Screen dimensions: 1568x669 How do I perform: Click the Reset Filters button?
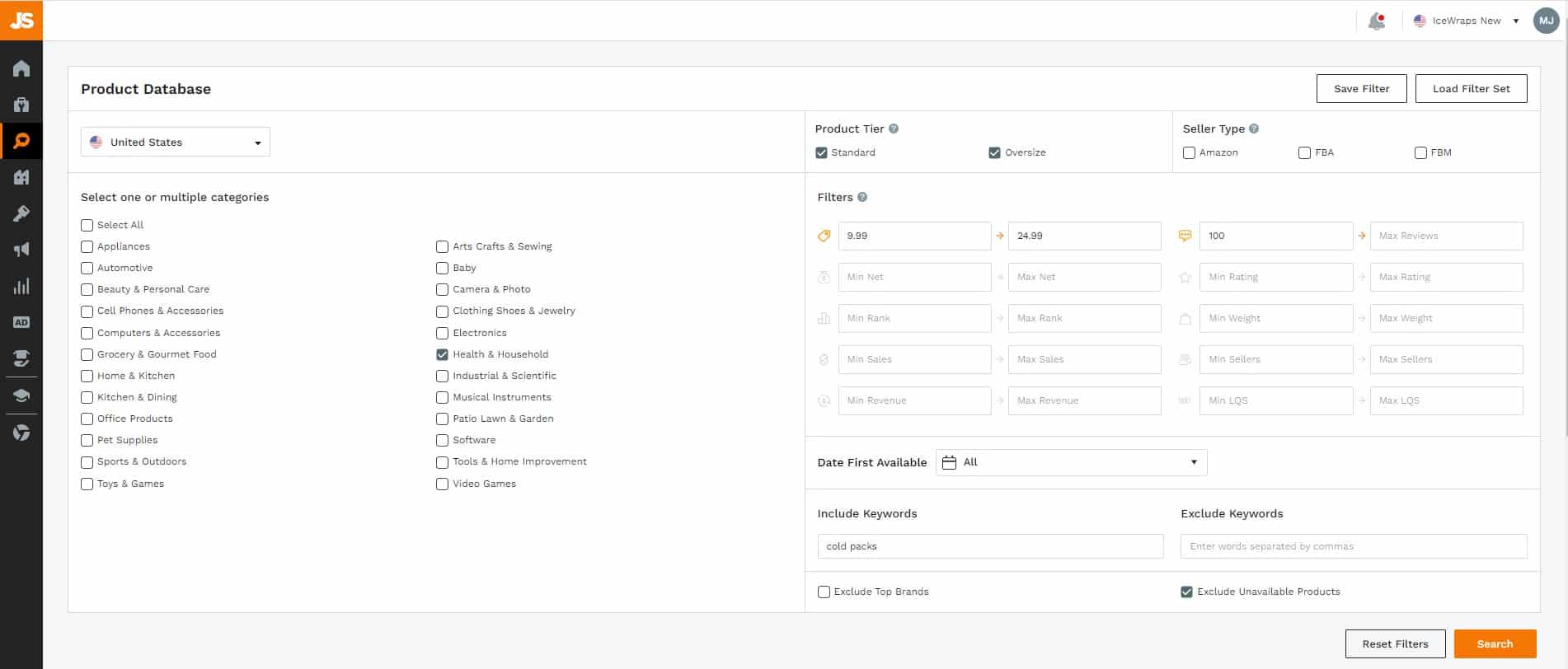(x=1395, y=643)
